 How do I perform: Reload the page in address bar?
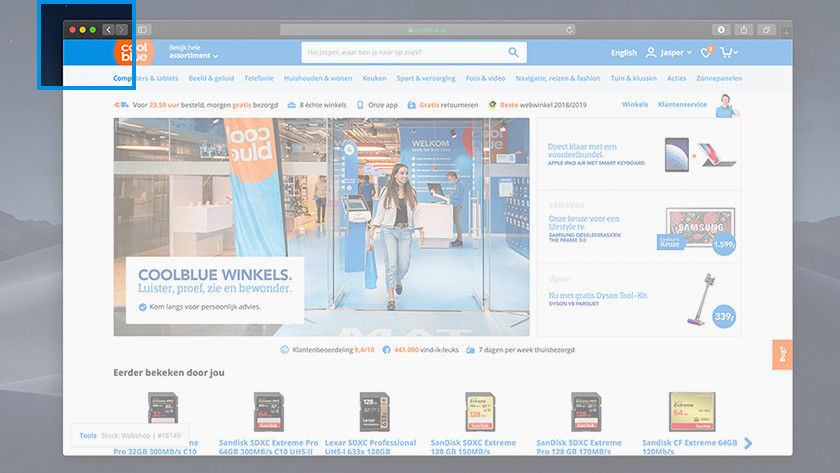click(570, 30)
